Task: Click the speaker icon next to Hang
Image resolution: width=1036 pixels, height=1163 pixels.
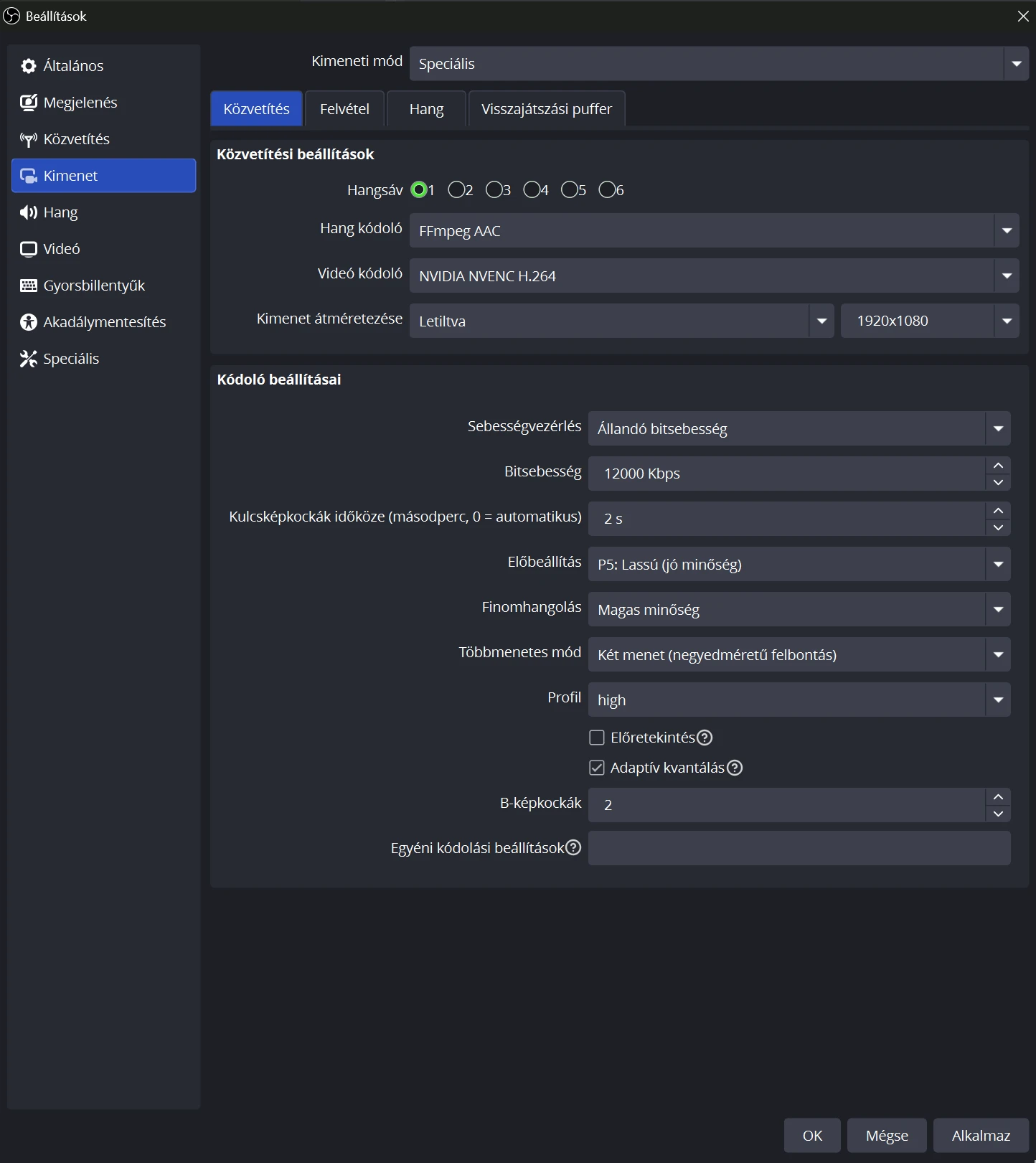Action: click(29, 212)
